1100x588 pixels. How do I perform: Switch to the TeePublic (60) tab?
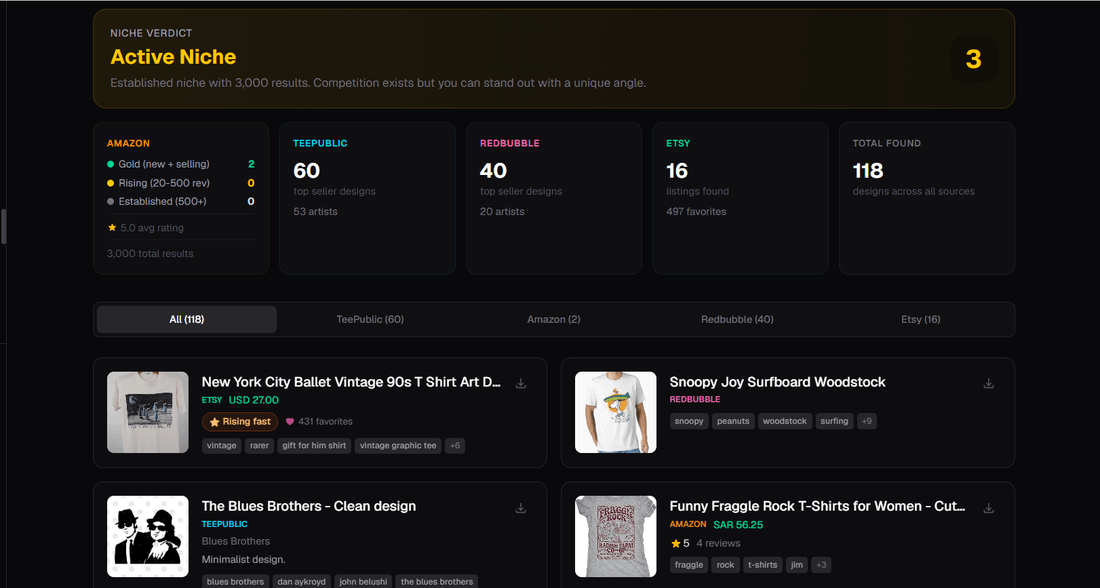(x=370, y=319)
